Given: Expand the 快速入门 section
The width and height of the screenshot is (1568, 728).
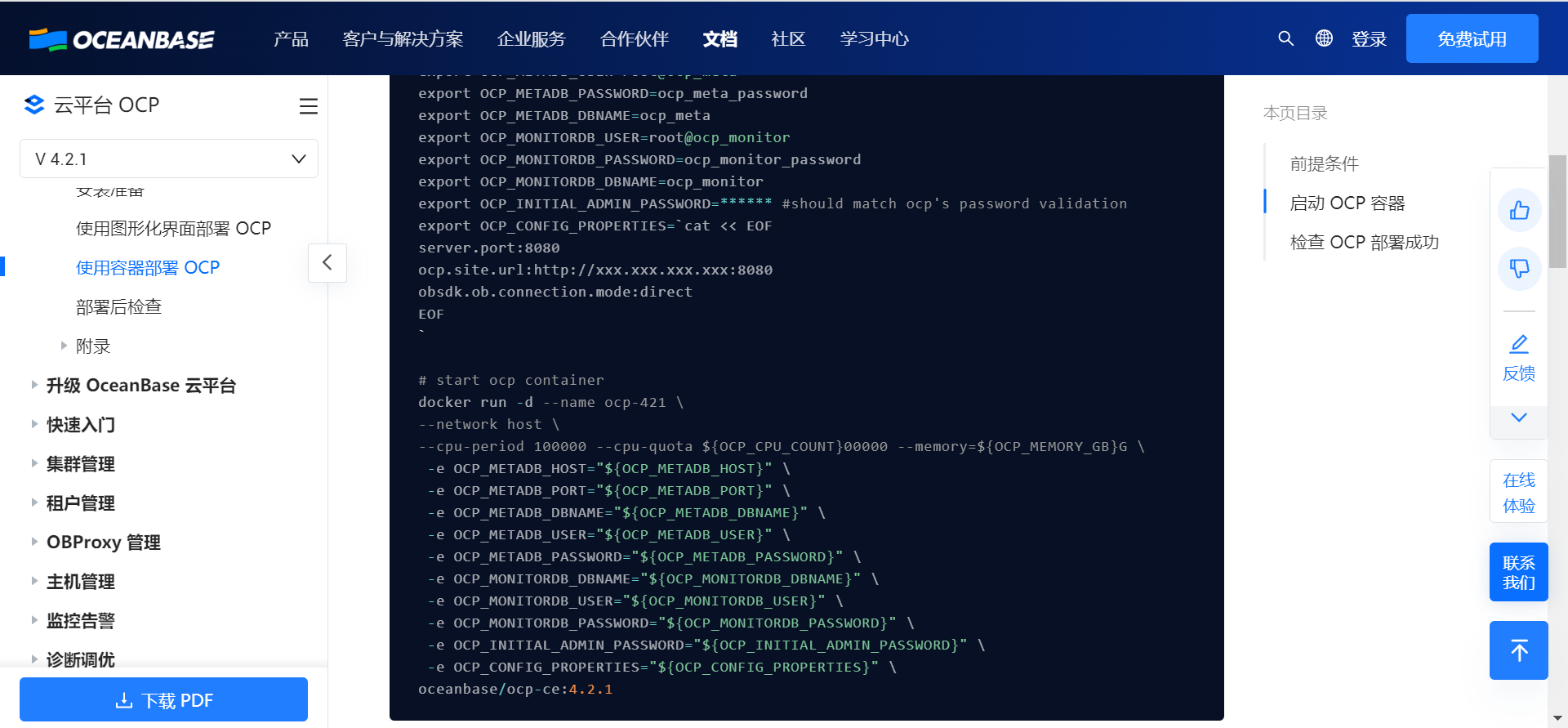Looking at the screenshot, I should coord(34,424).
